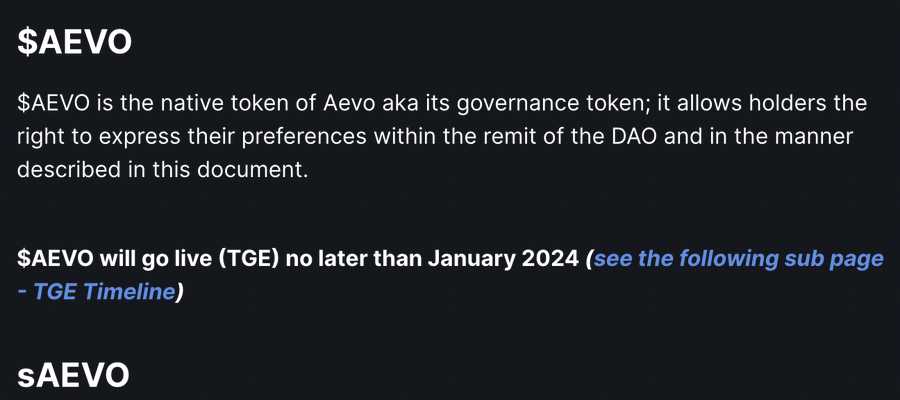Click the word "DAO" in the paragraph

click(607, 136)
